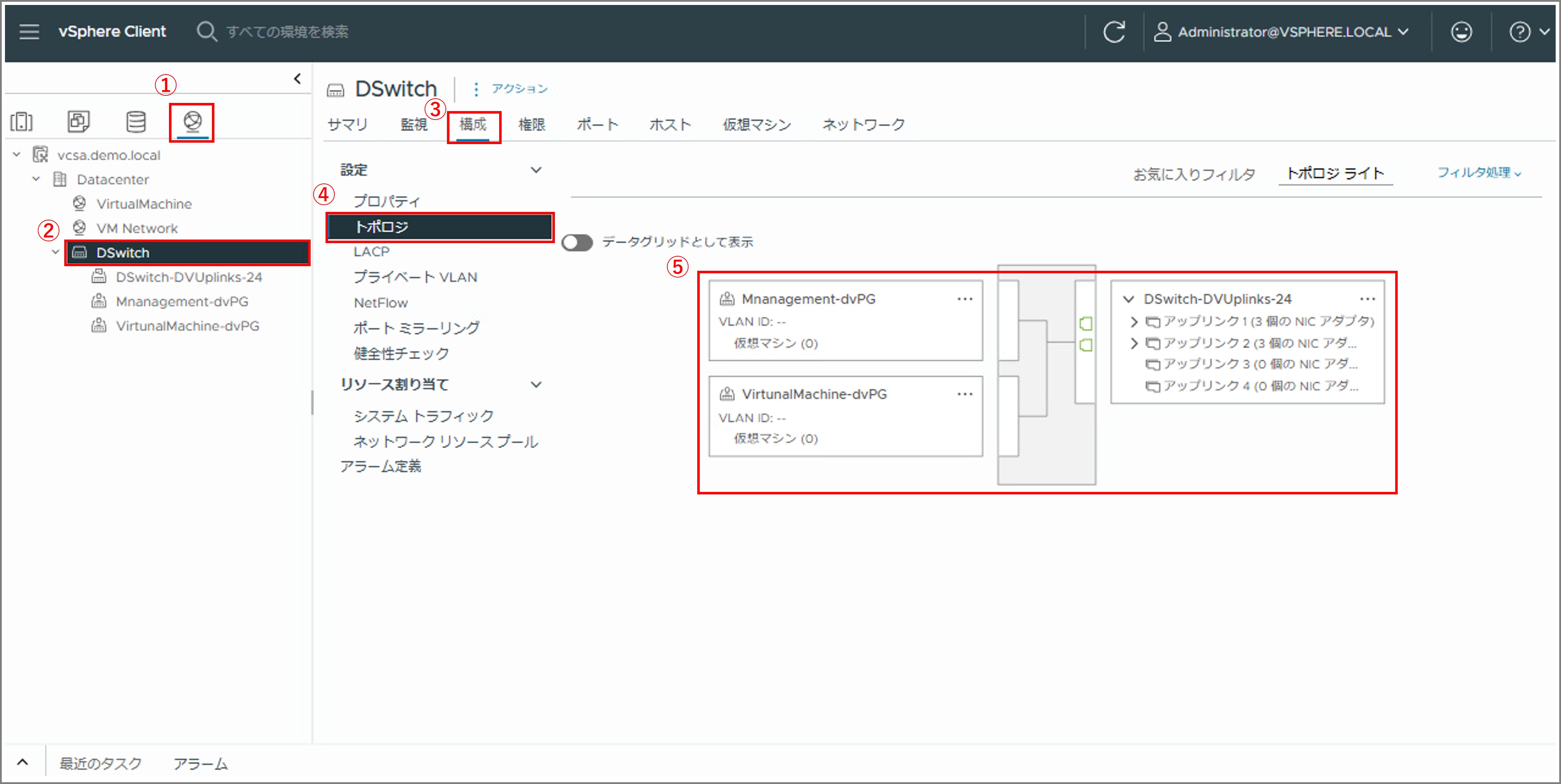
Task: Click Mnanagement-dvPG port group icon in topology card
Action: click(727, 299)
